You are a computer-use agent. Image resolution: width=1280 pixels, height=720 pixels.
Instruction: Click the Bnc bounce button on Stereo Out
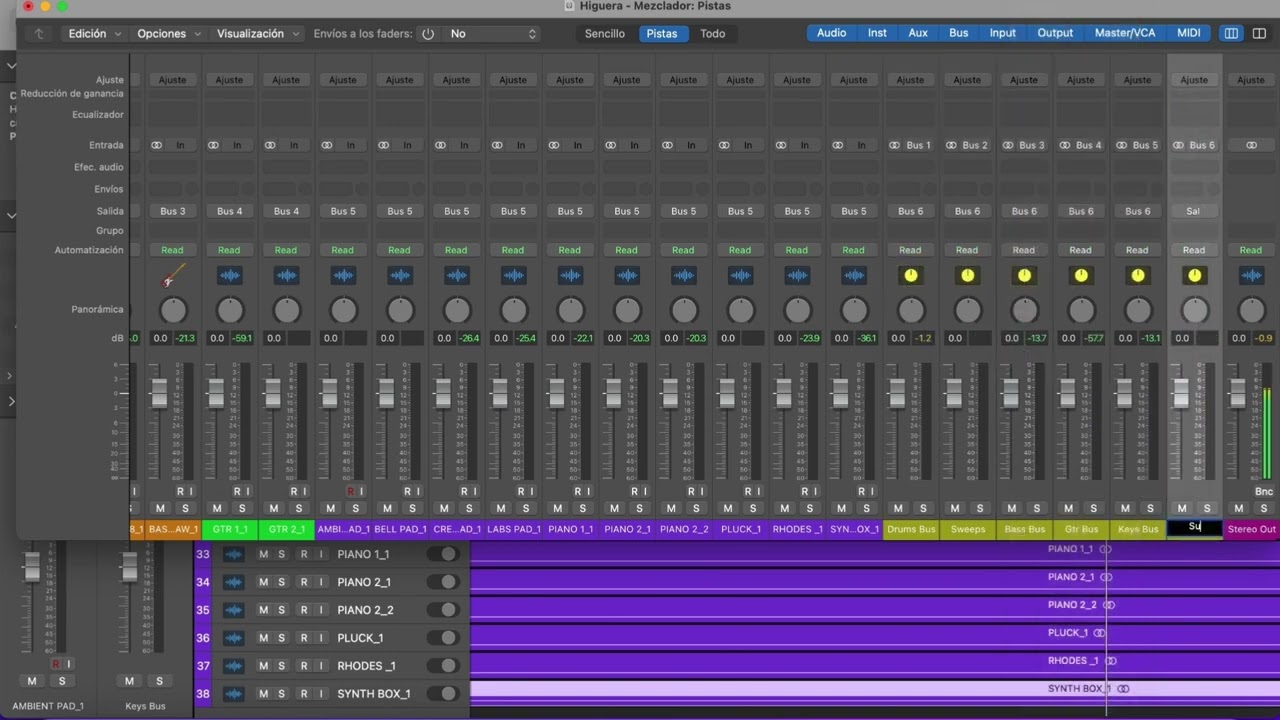pyautogui.click(x=1264, y=492)
